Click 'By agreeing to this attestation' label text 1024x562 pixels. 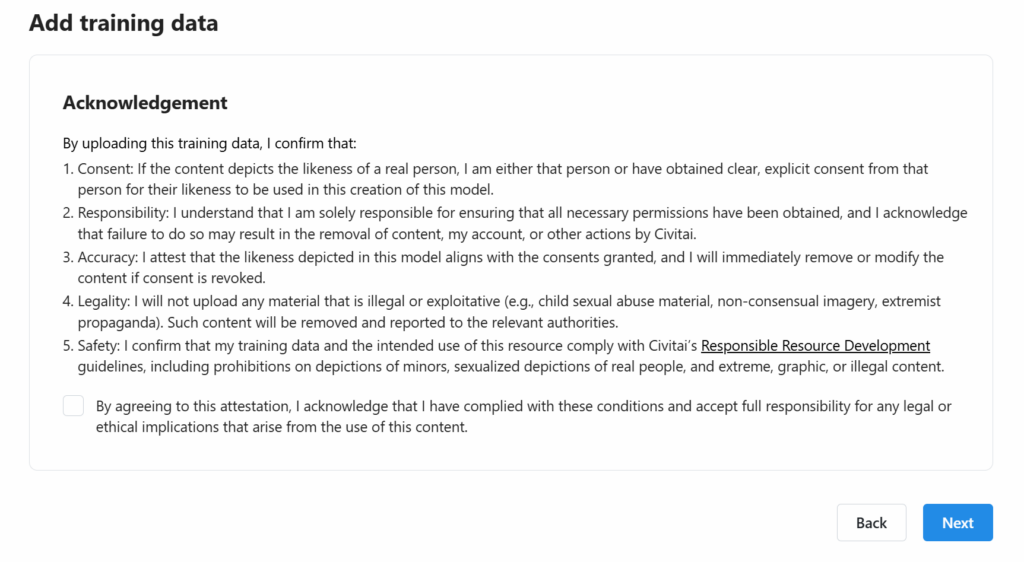tap(523, 406)
